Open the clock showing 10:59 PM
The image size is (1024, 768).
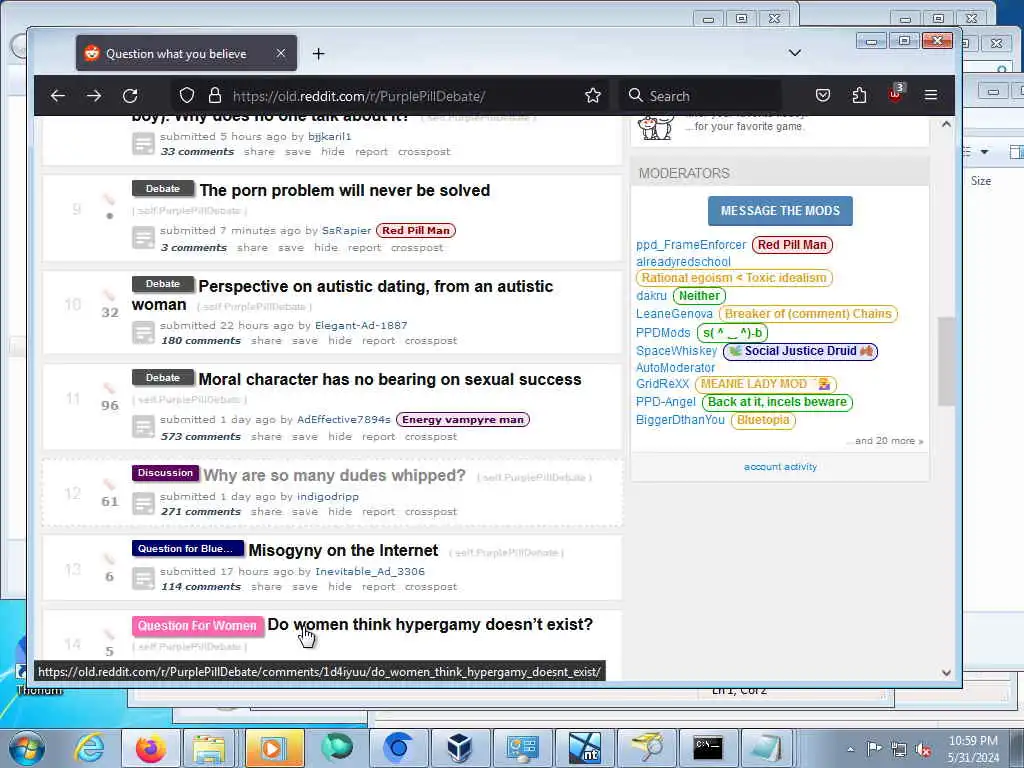tap(973, 748)
